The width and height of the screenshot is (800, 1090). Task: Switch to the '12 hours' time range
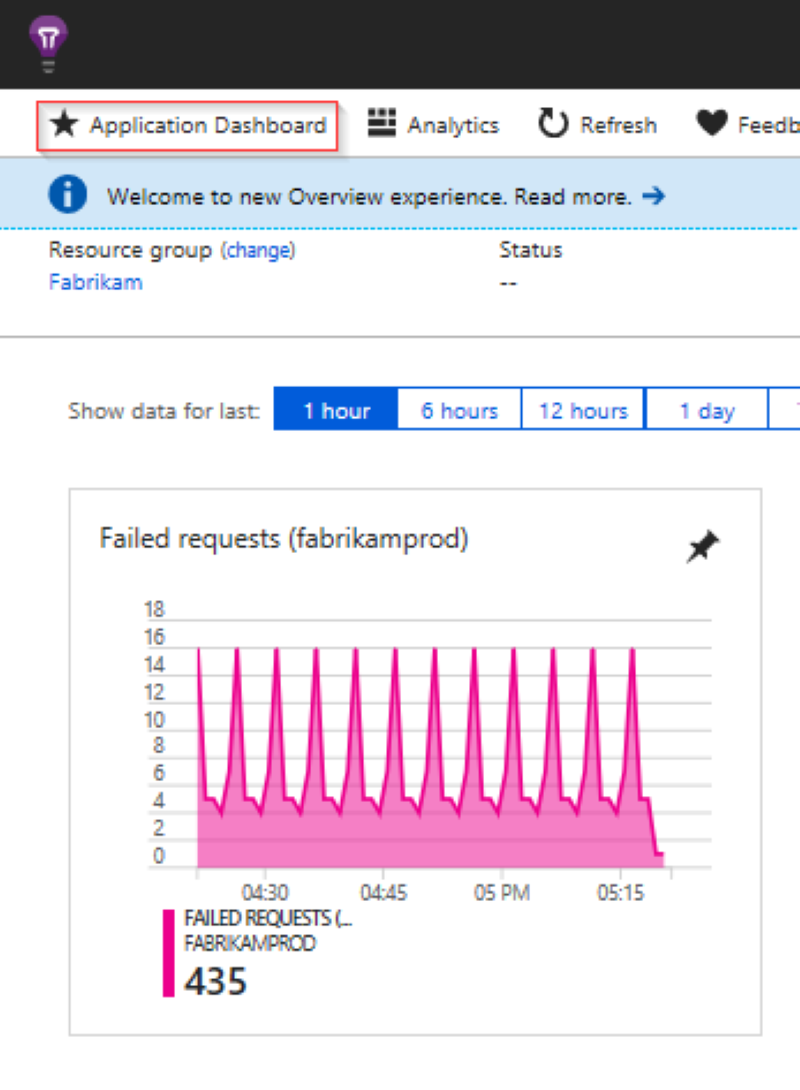point(583,410)
